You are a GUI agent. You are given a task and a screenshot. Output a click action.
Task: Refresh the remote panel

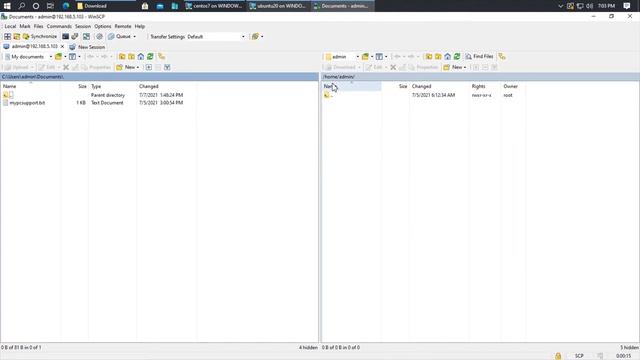(x=457, y=57)
